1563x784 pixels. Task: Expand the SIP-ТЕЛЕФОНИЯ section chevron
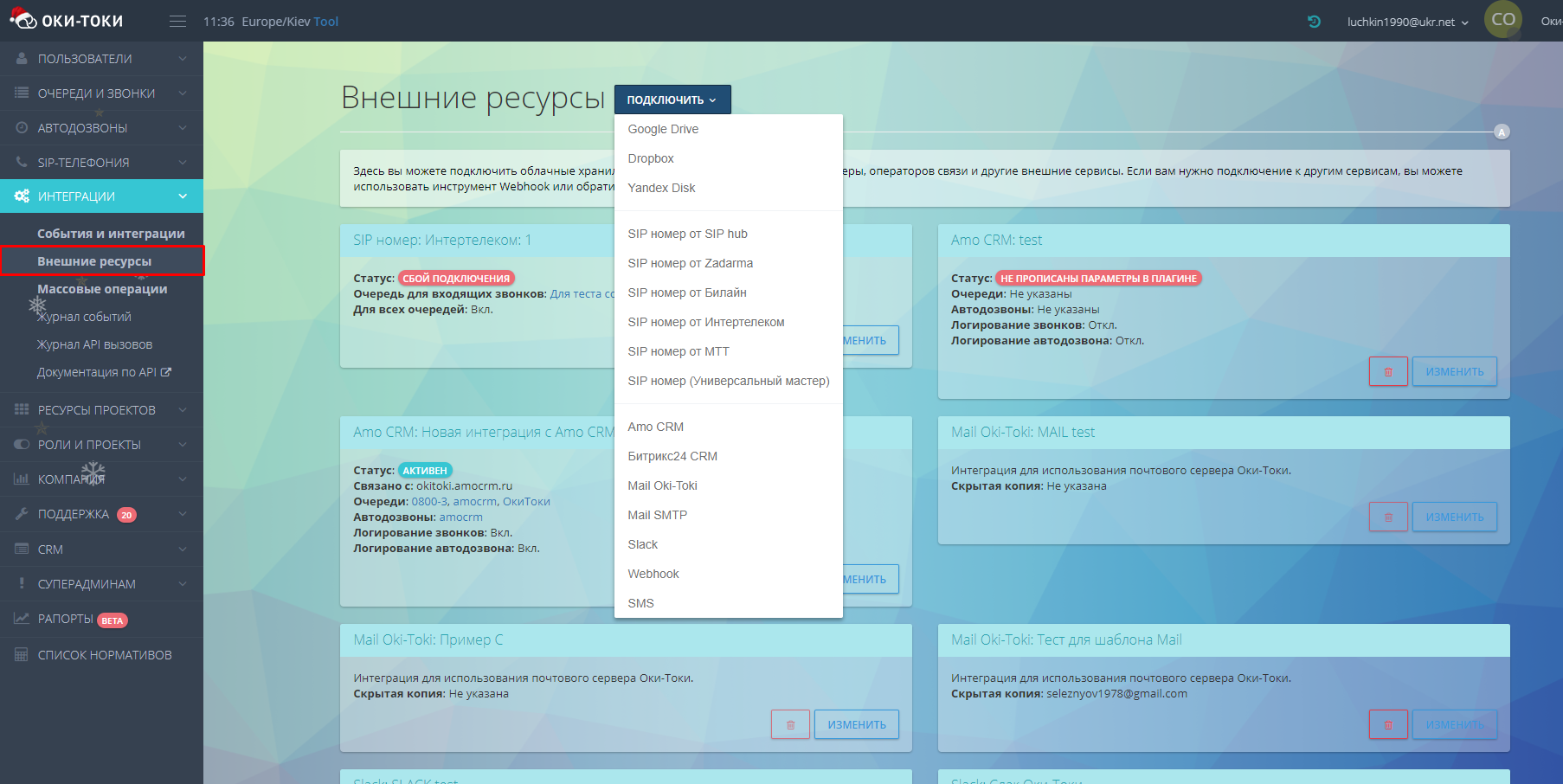tap(183, 163)
